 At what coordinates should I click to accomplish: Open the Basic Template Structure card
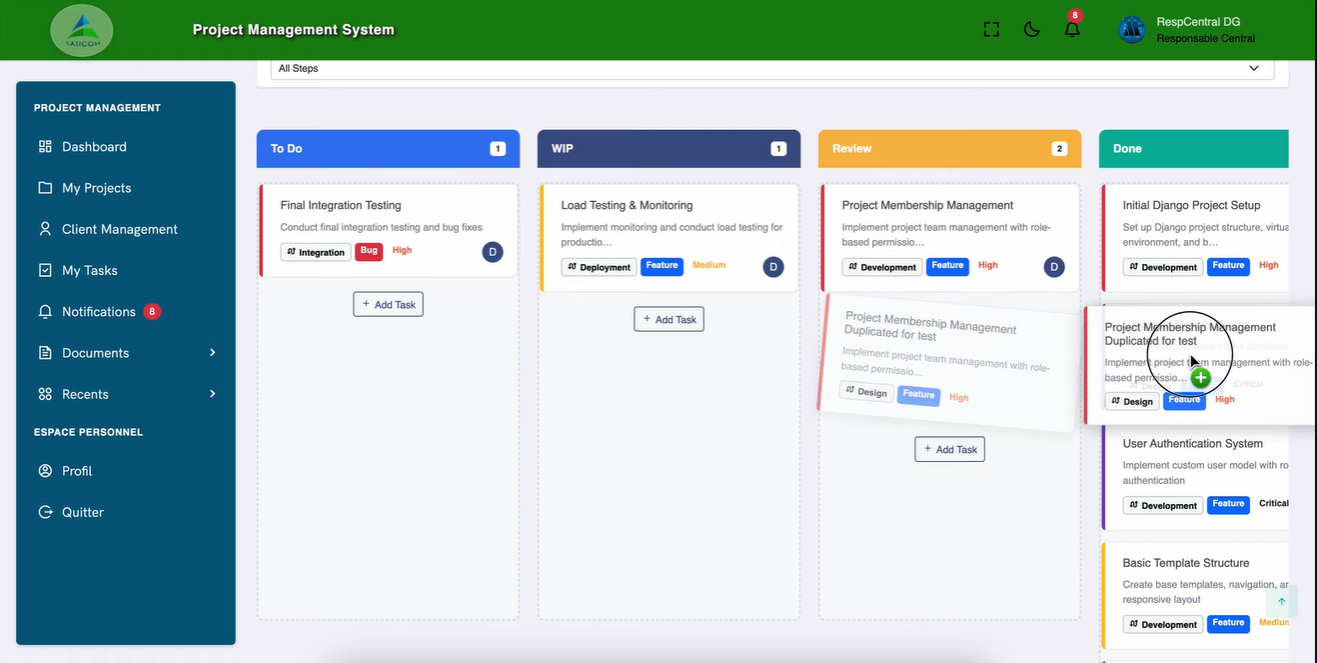pyautogui.click(x=1186, y=563)
